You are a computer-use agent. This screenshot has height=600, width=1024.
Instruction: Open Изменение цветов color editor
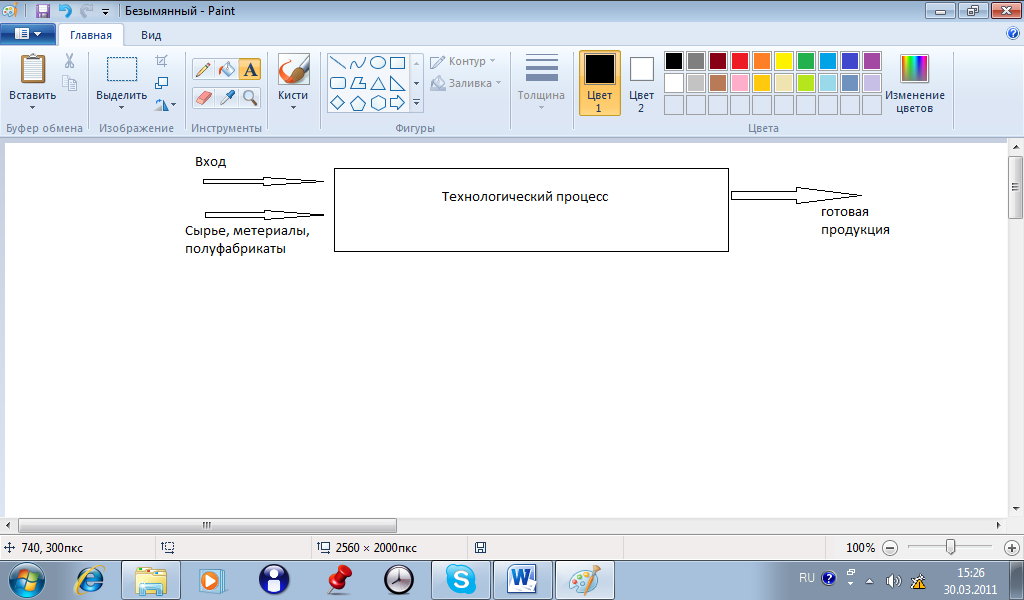click(x=914, y=83)
